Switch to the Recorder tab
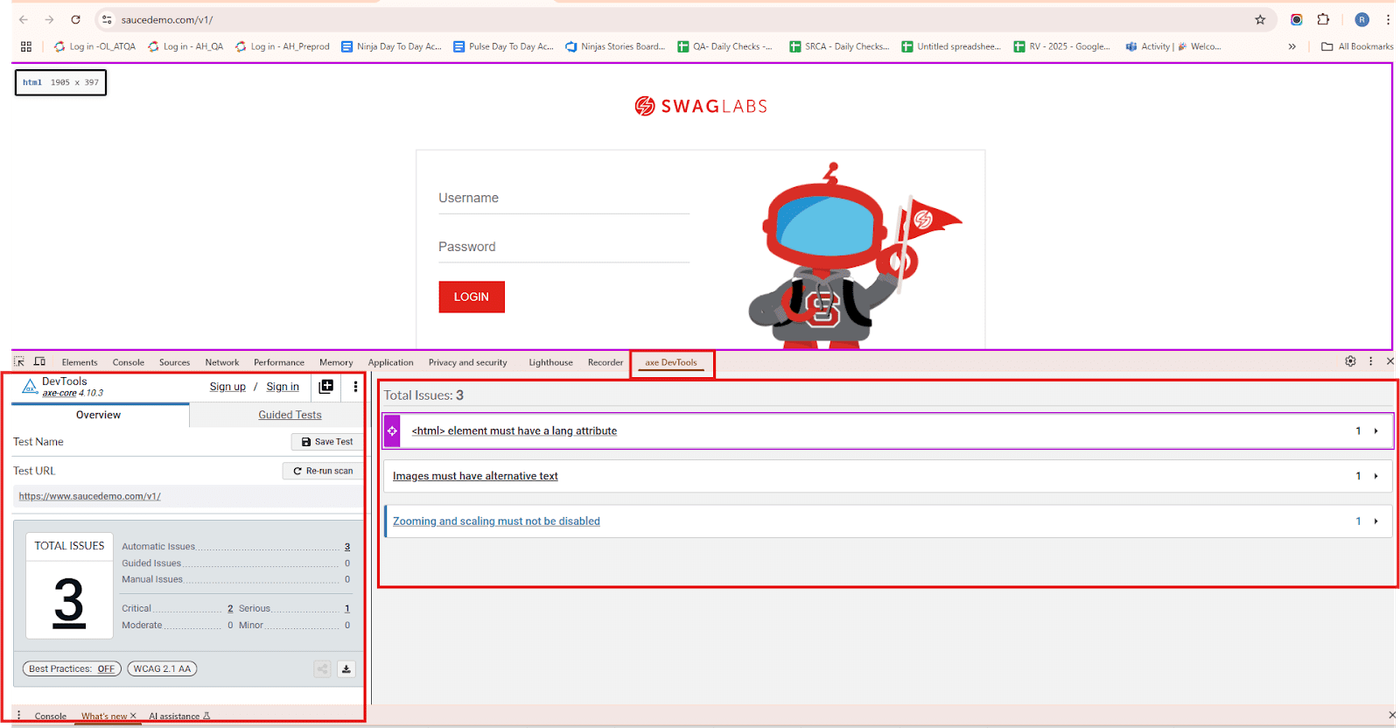Image resolution: width=1400 pixels, height=728 pixels. [x=606, y=362]
